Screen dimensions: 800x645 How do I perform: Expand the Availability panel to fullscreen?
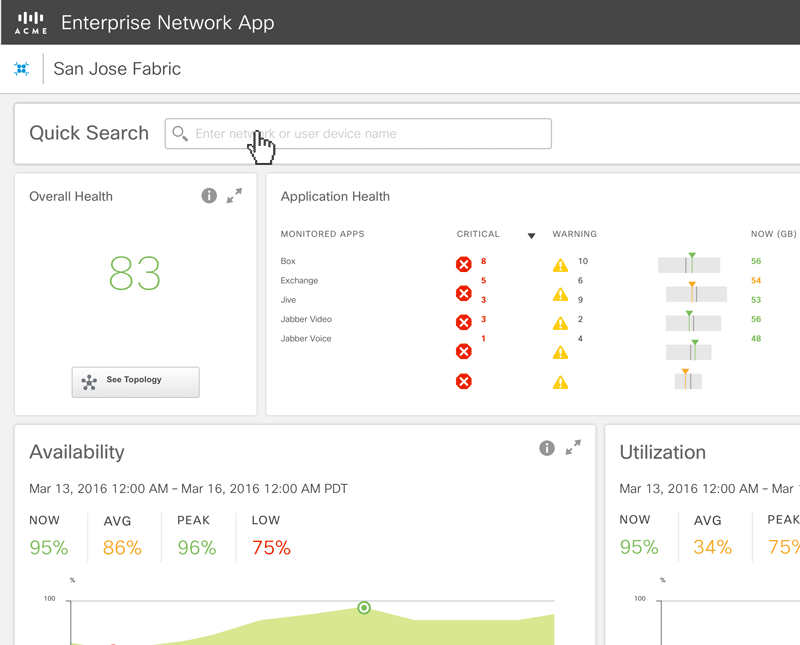click(573, 448)
